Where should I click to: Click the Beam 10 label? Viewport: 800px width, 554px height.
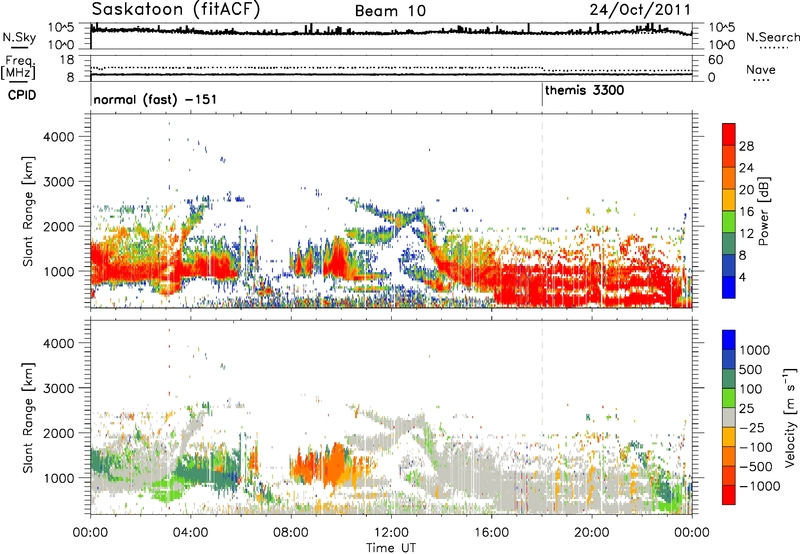click(x=390, y=11)
